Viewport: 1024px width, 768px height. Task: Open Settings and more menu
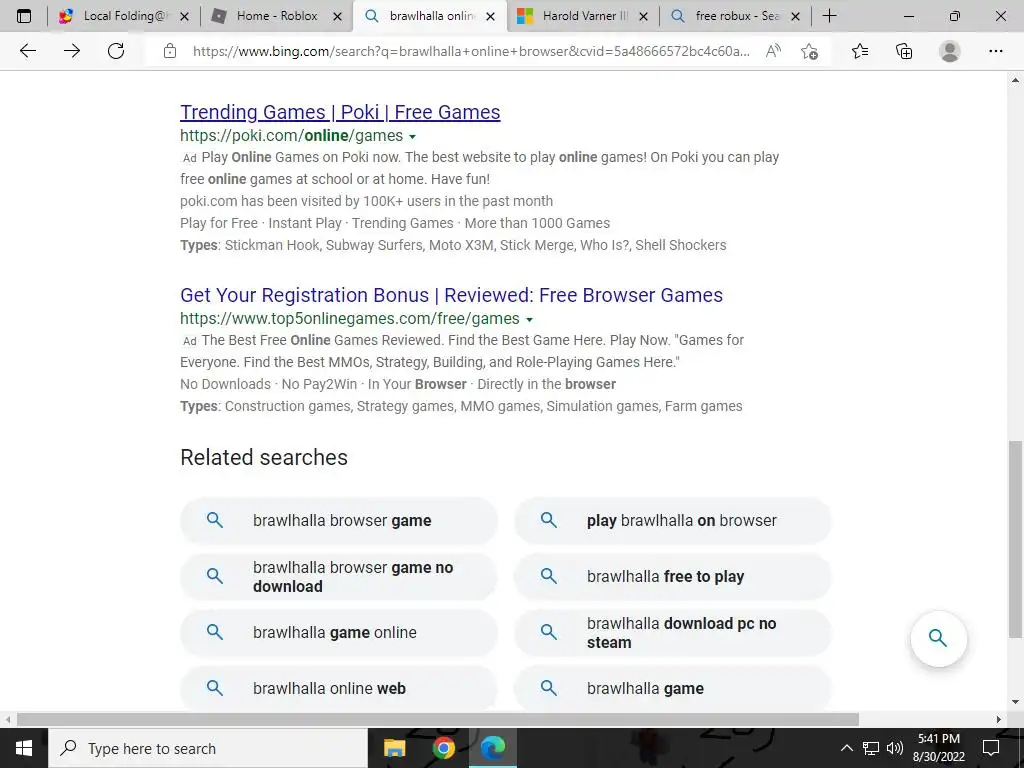(995, 51)
